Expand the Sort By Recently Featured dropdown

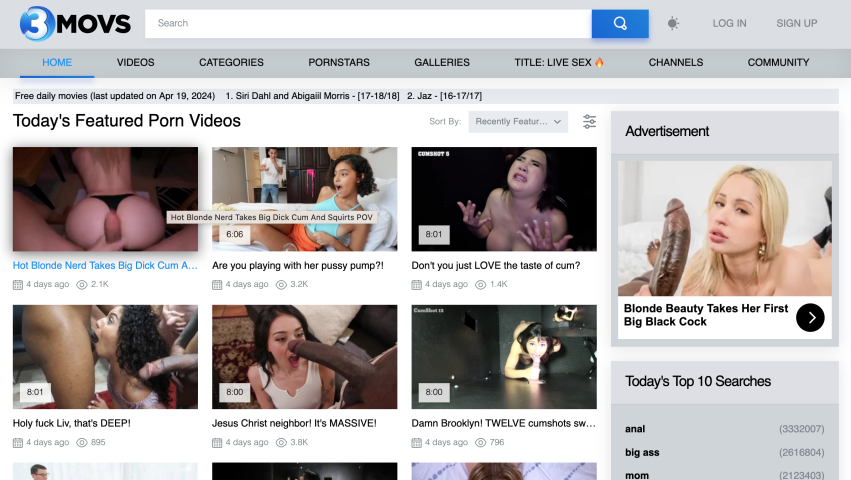(x=517, y=122)
